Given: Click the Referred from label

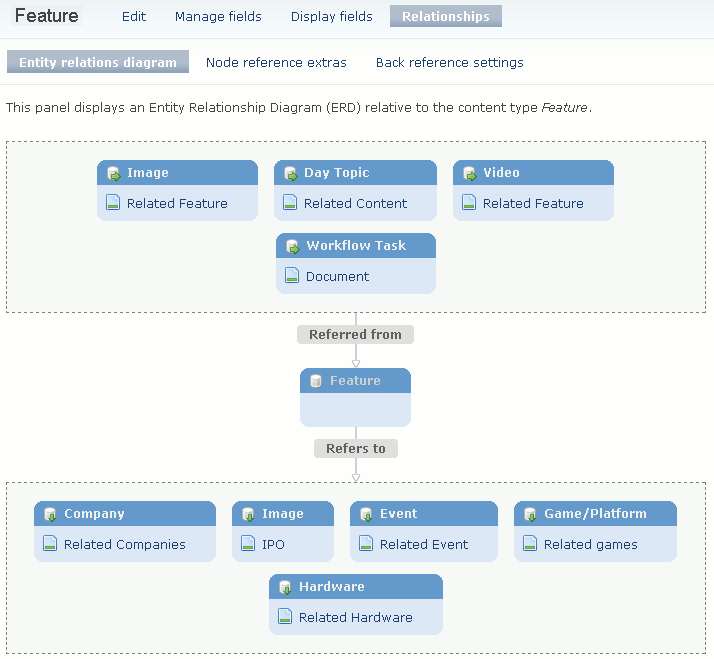Looking at the screenshot, I should point(355,334).
